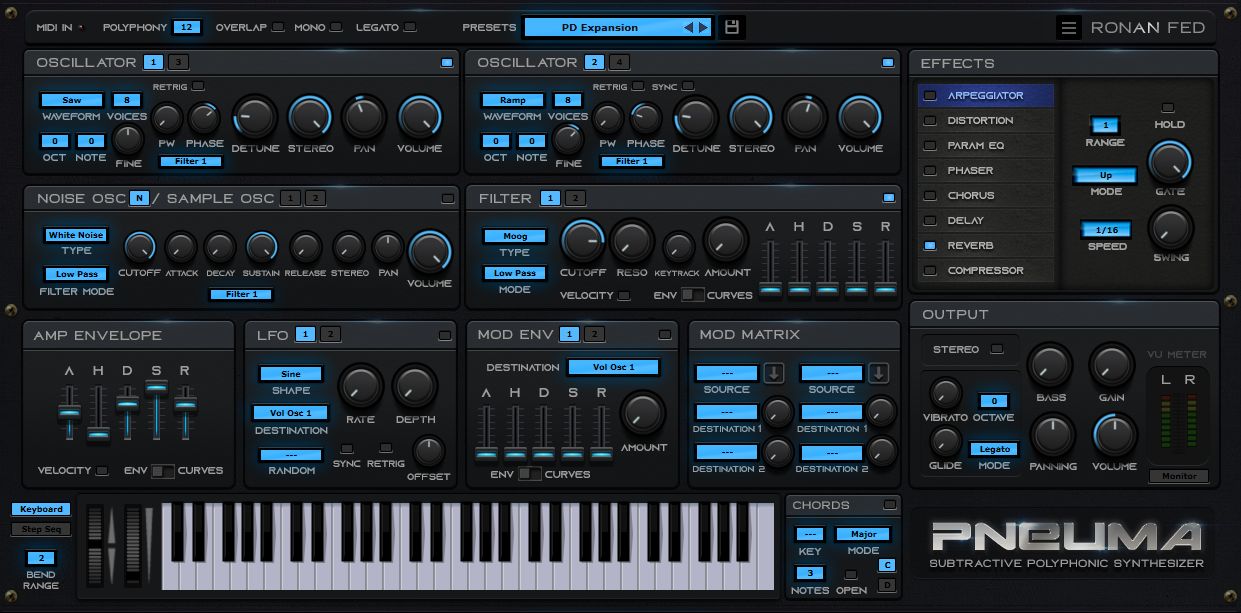This screenshot has height=613, width=1241.
Task: Toggle the Chords section power indicator
Action: pyautogui.click(x=888, y=505)
